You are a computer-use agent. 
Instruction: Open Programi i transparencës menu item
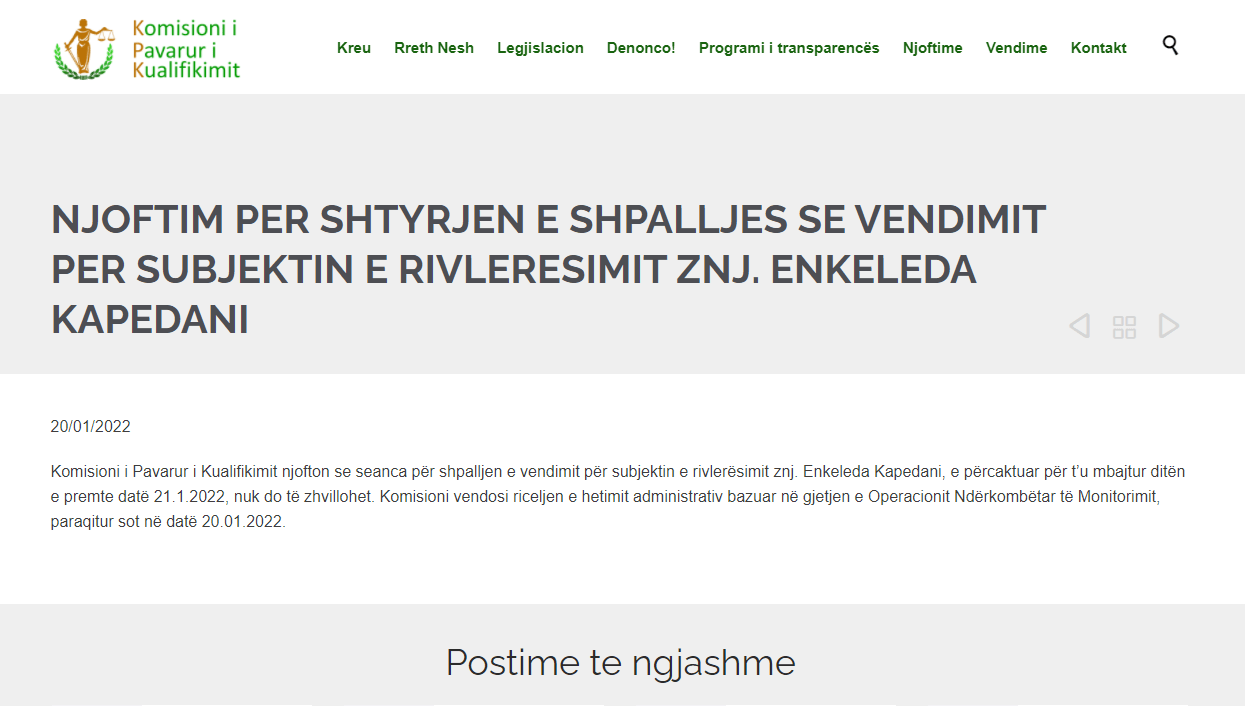pyautogui.click(x=789, y=48)
